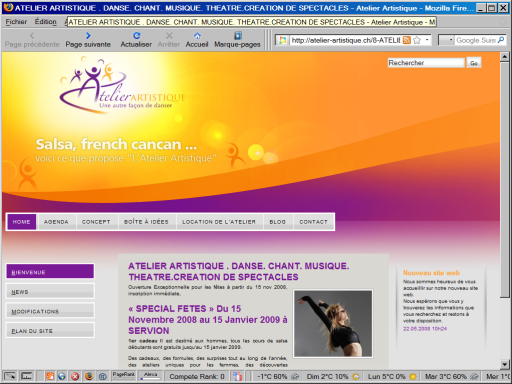The height and width of the screenshot is (384, 512).
Task: Click the French flag status bar icon
Action: [x=237, y=377]
